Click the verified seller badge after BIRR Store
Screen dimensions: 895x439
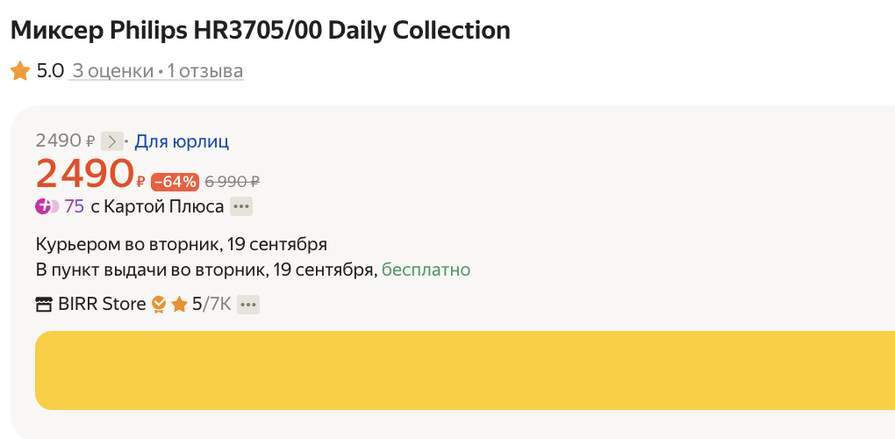point(158,304)
